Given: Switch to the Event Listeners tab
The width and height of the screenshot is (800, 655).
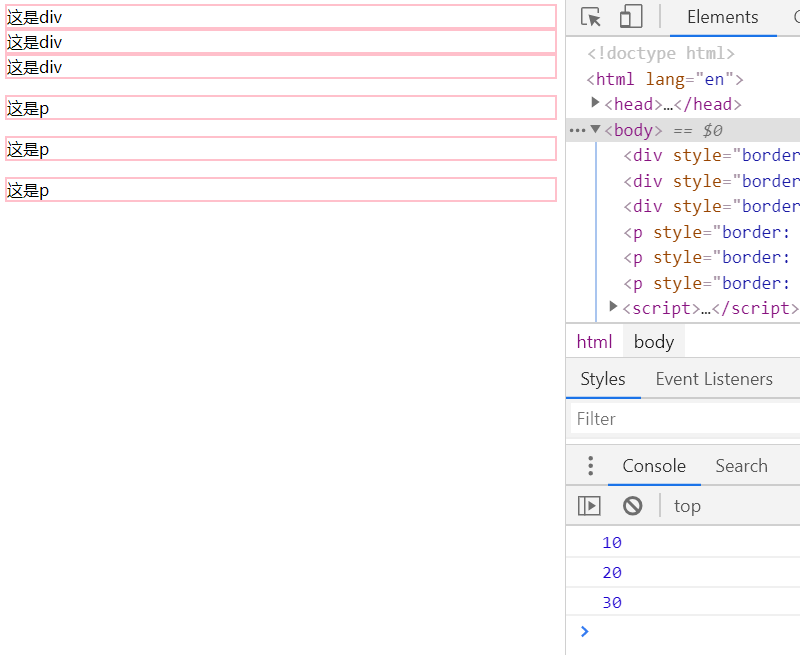Looking at the screenshot, I should pos(714,379).
